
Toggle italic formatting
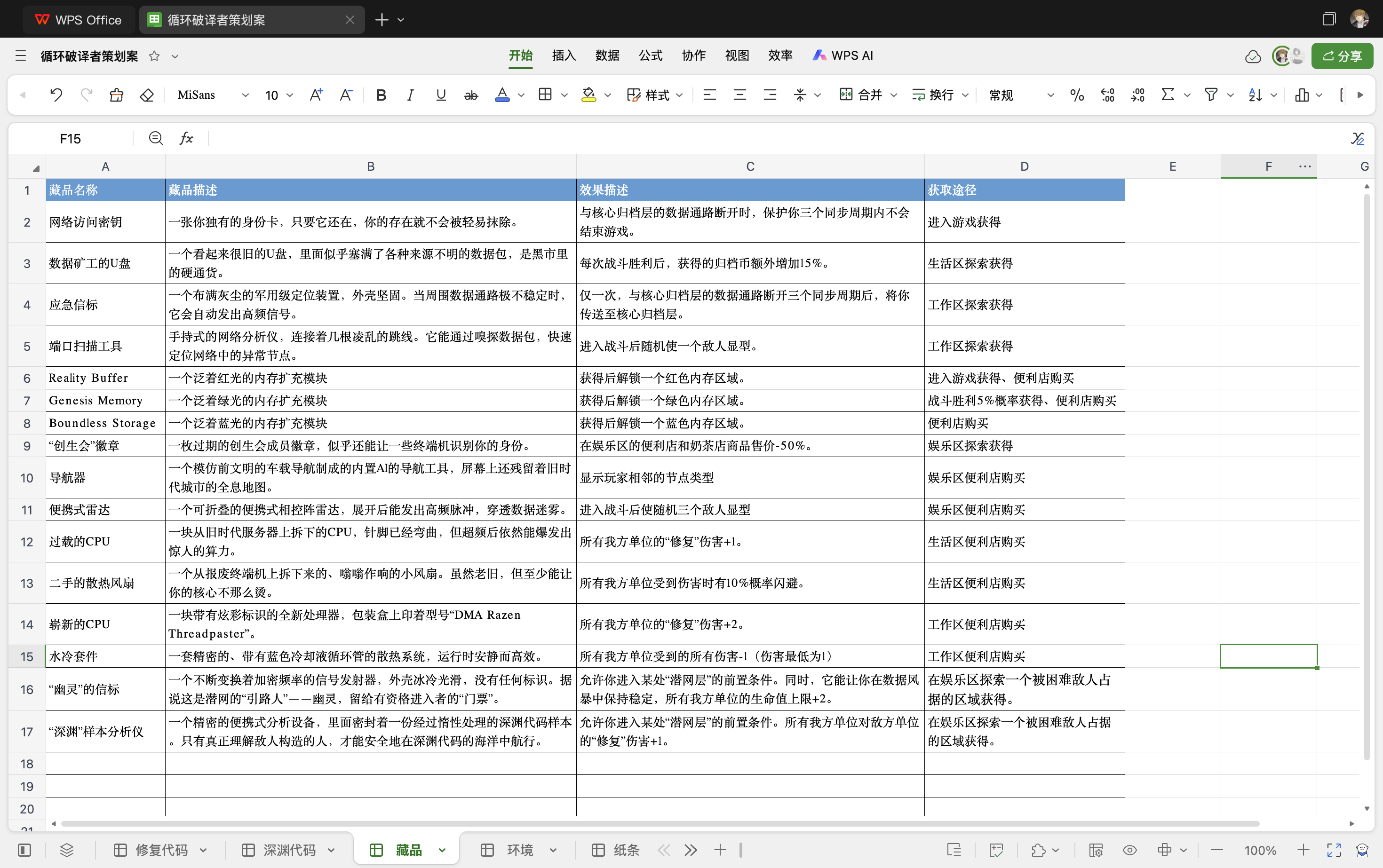410,95
